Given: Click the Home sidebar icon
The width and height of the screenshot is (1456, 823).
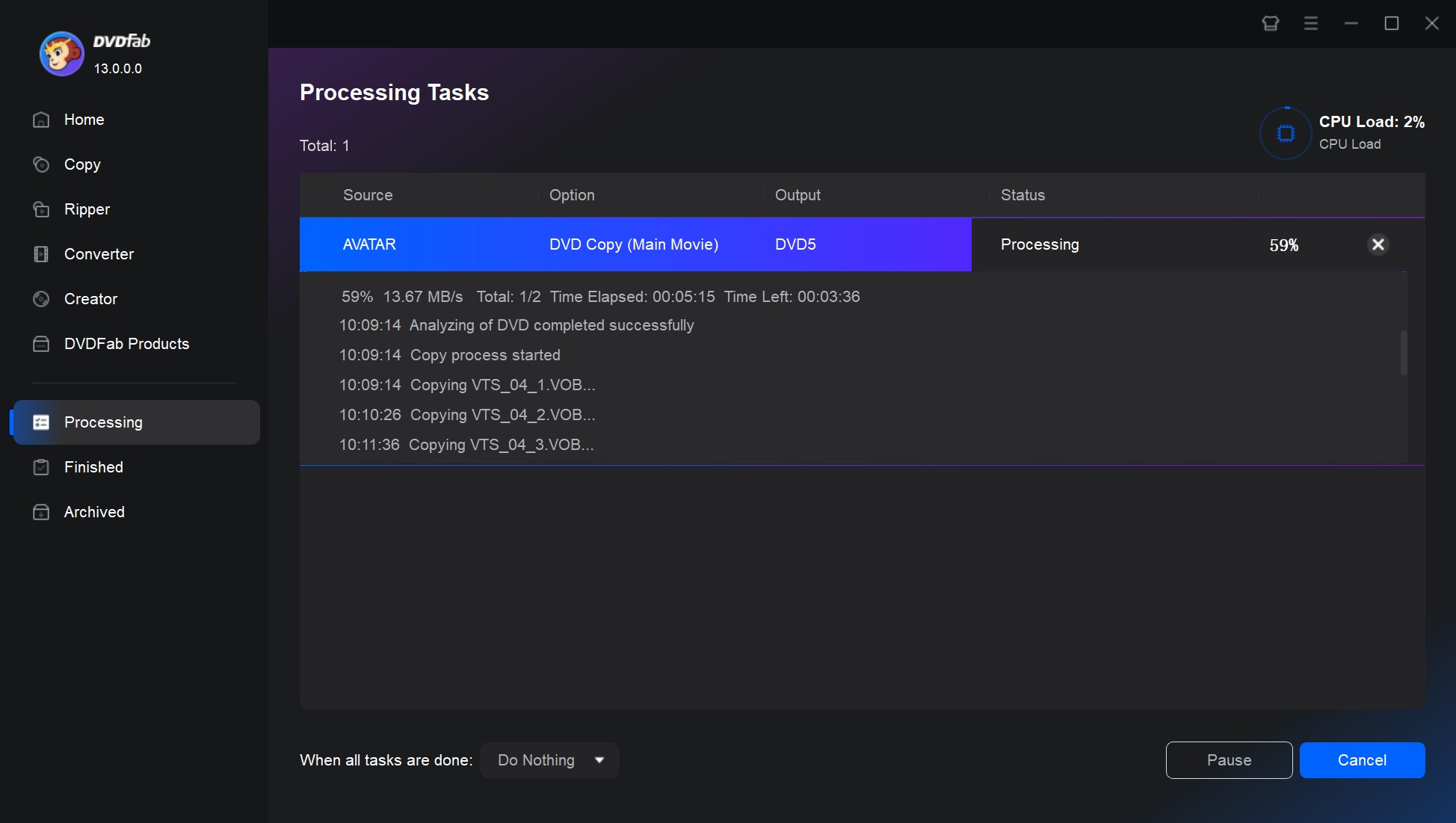Looking at the screenshot, I should pos(40,119).
